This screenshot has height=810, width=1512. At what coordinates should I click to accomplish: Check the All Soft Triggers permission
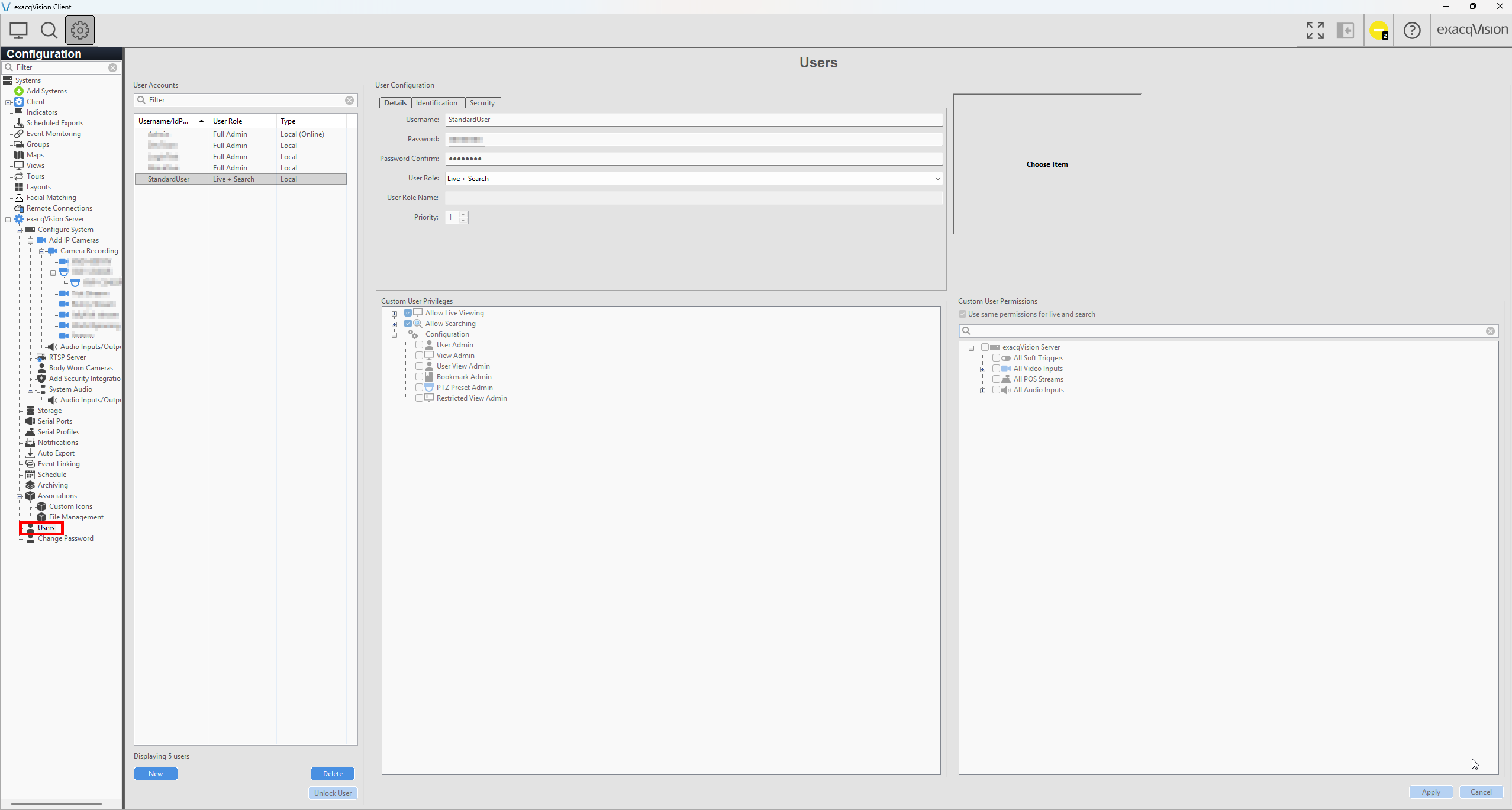point(996,358)
